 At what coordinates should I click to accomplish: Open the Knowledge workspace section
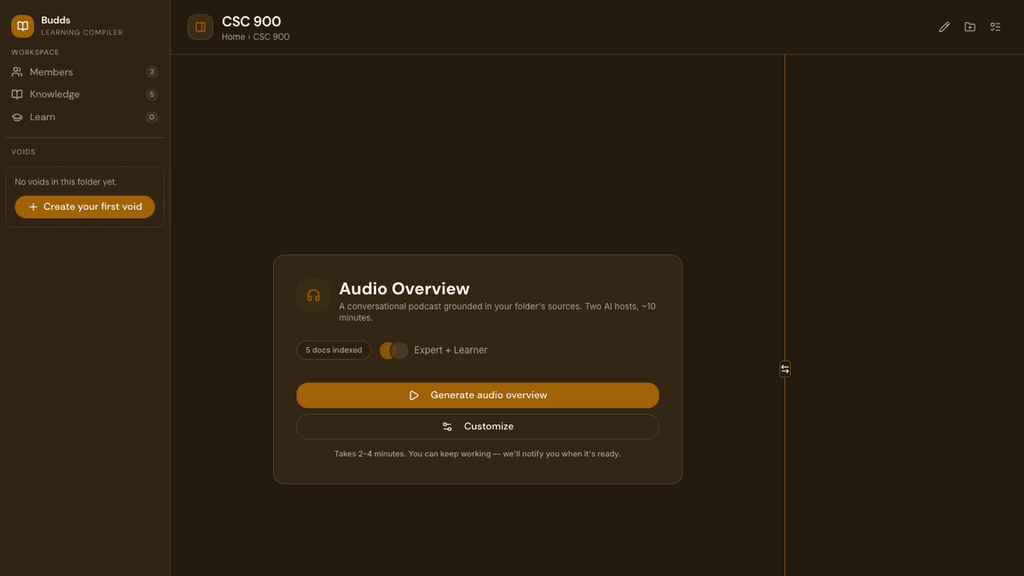[85, 94]
